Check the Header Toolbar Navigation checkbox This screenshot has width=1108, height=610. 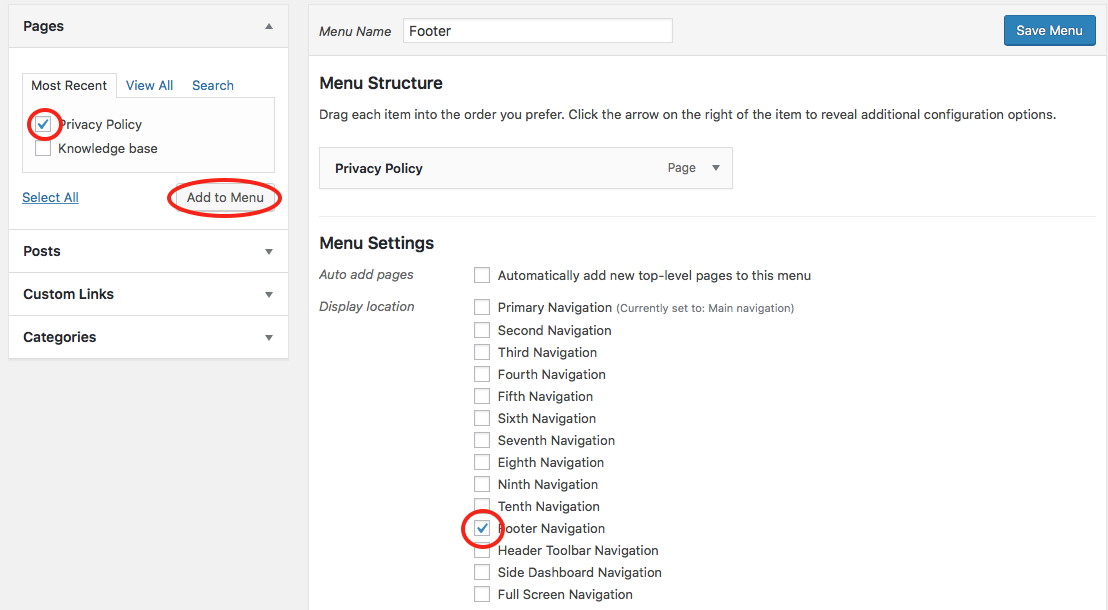point(482,551)
